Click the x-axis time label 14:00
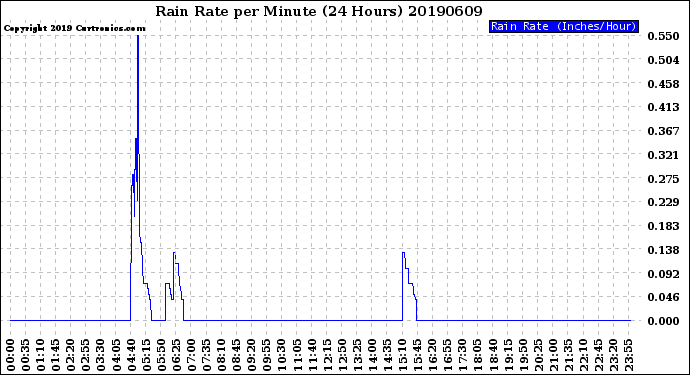The width and height of the screenshot is (690, 375). pos(373,355)
